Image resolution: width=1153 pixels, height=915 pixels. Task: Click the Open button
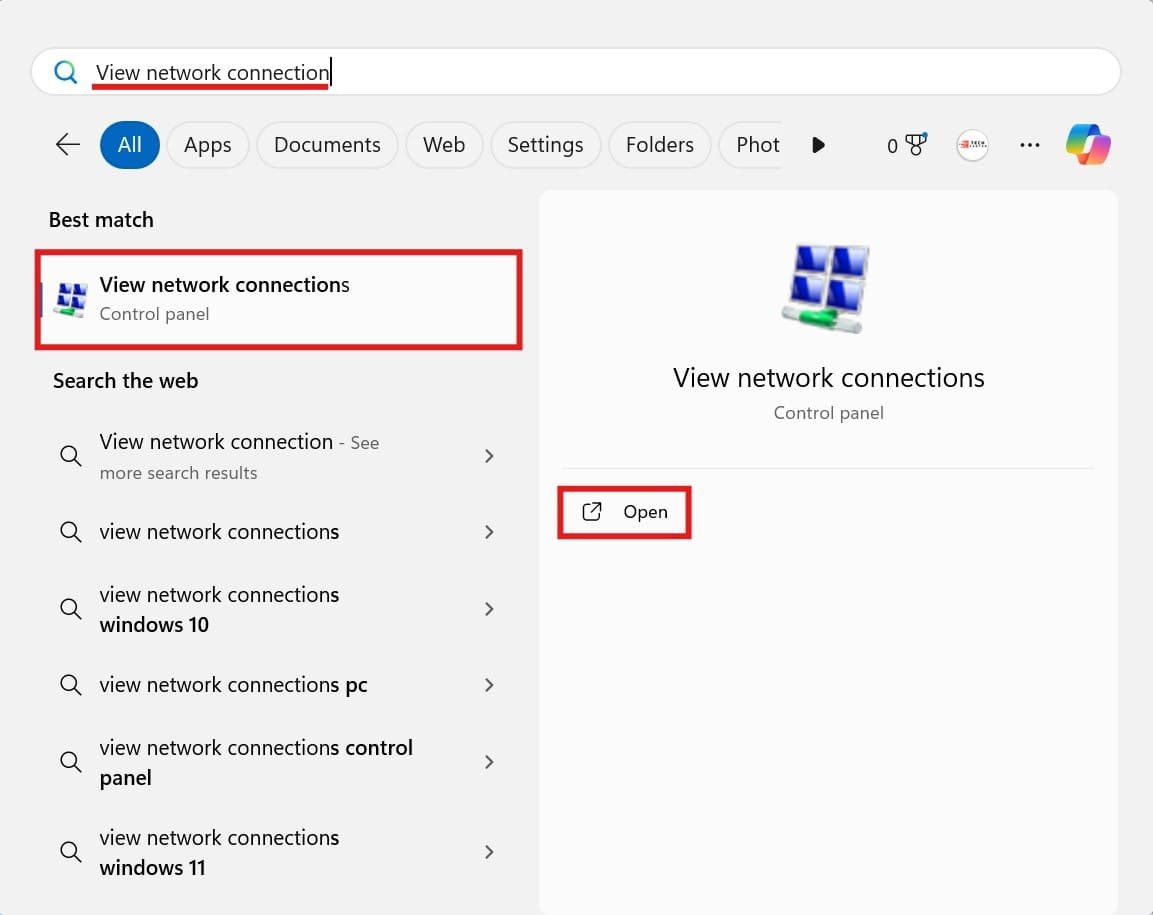point(624,511)
